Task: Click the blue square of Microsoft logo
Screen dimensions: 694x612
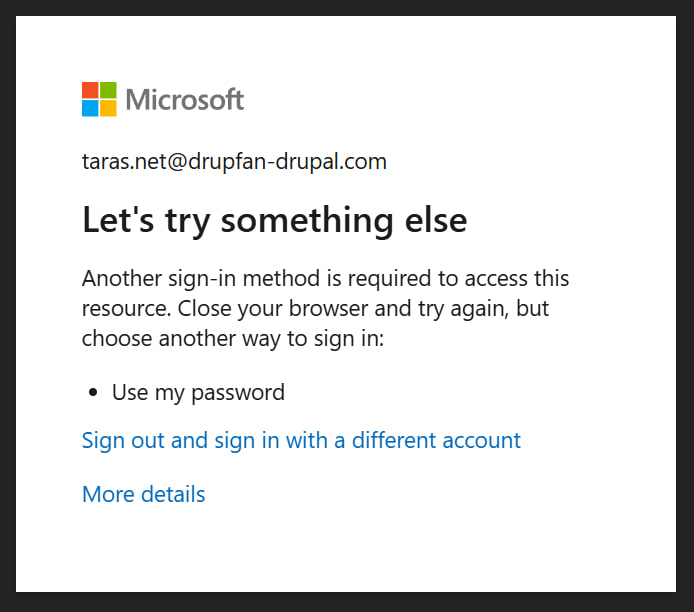Action: click(90, 108)
